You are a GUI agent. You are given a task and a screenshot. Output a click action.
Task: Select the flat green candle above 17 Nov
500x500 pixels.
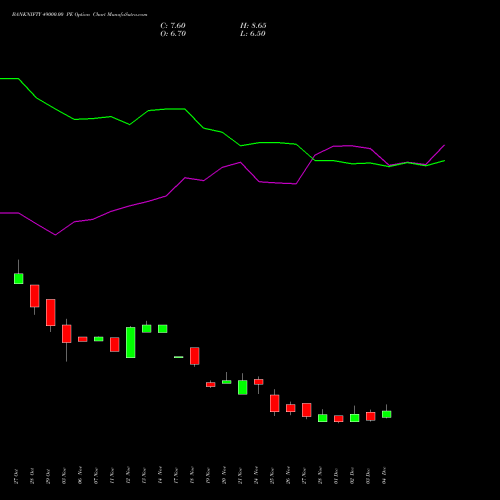(179, 357)
